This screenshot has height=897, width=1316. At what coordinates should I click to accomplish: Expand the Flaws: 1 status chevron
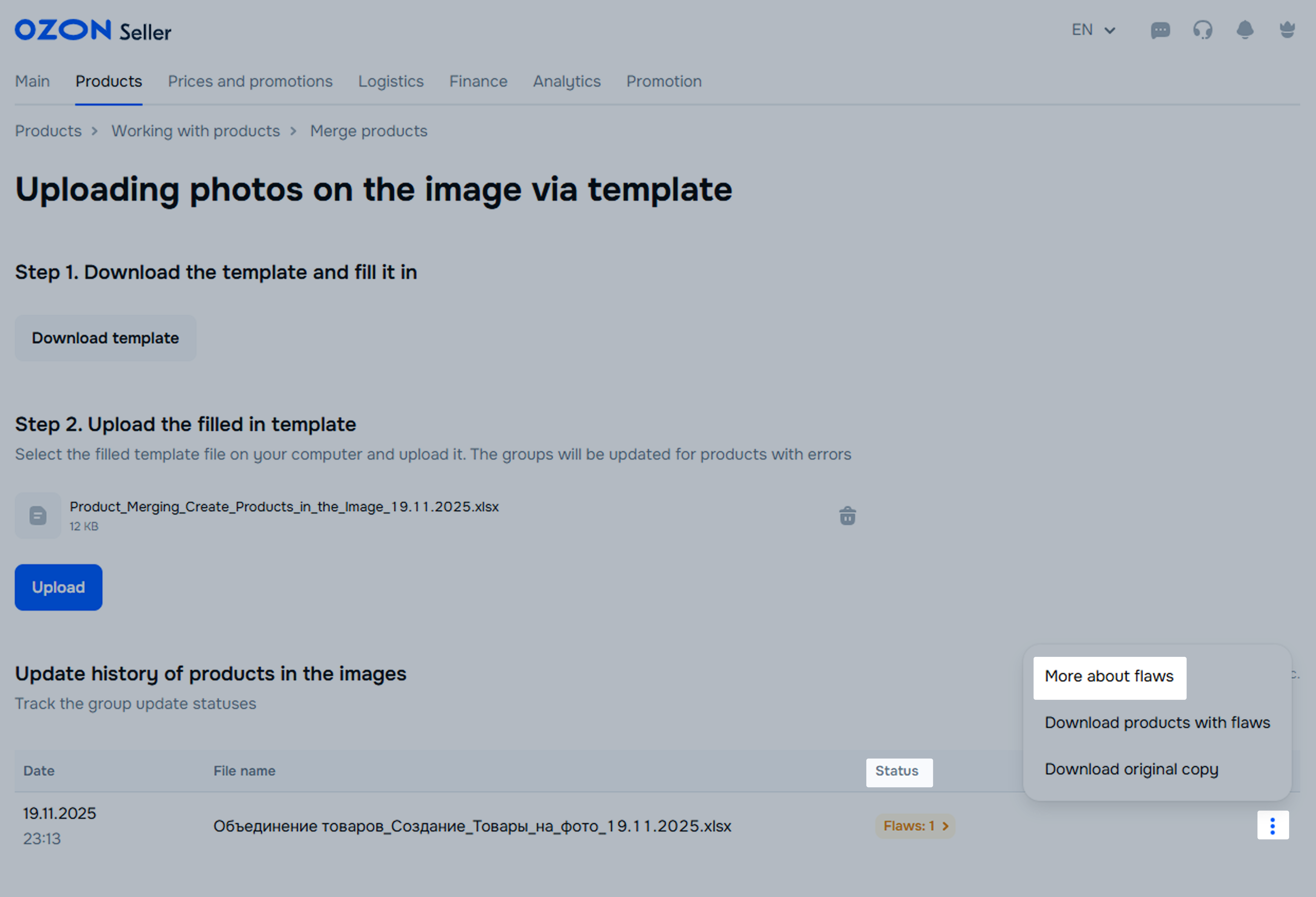pyautogui.click(x=945, y=826)
